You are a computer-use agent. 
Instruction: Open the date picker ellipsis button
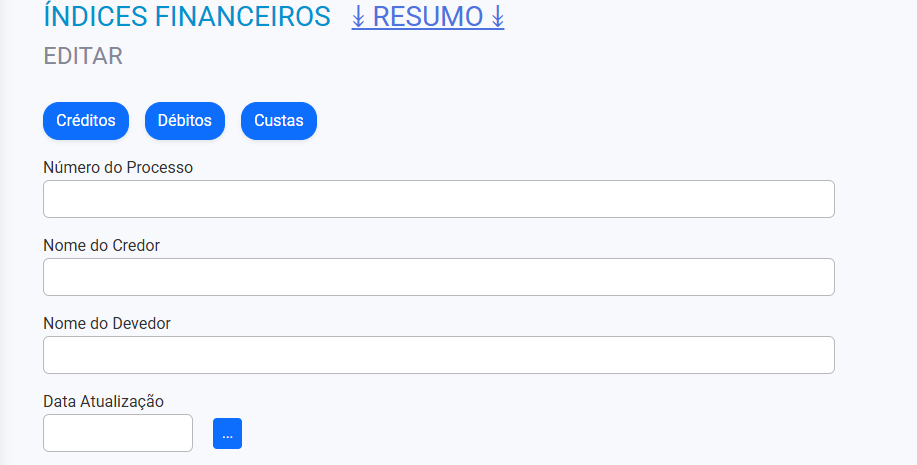pyautogui.click(x=227, y=433)
